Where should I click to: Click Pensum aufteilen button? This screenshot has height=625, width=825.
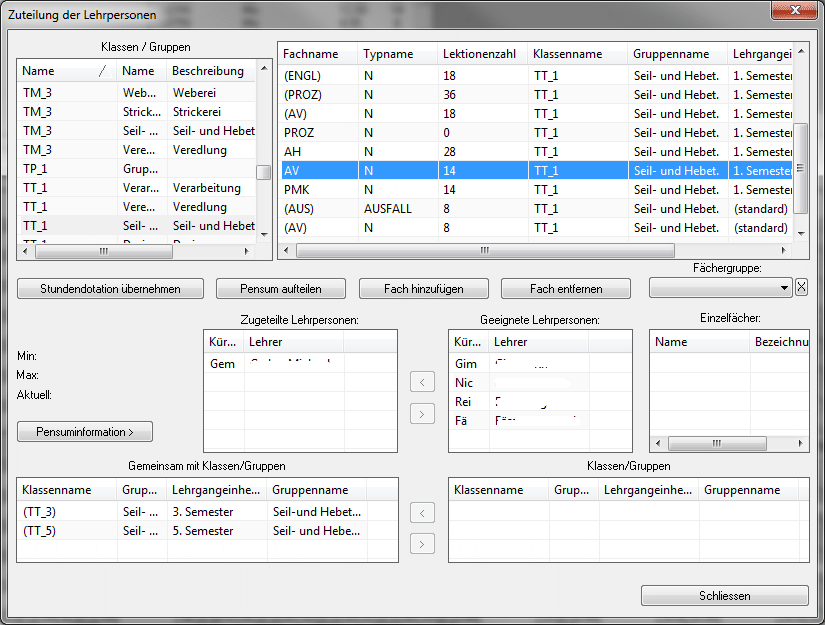281,289
